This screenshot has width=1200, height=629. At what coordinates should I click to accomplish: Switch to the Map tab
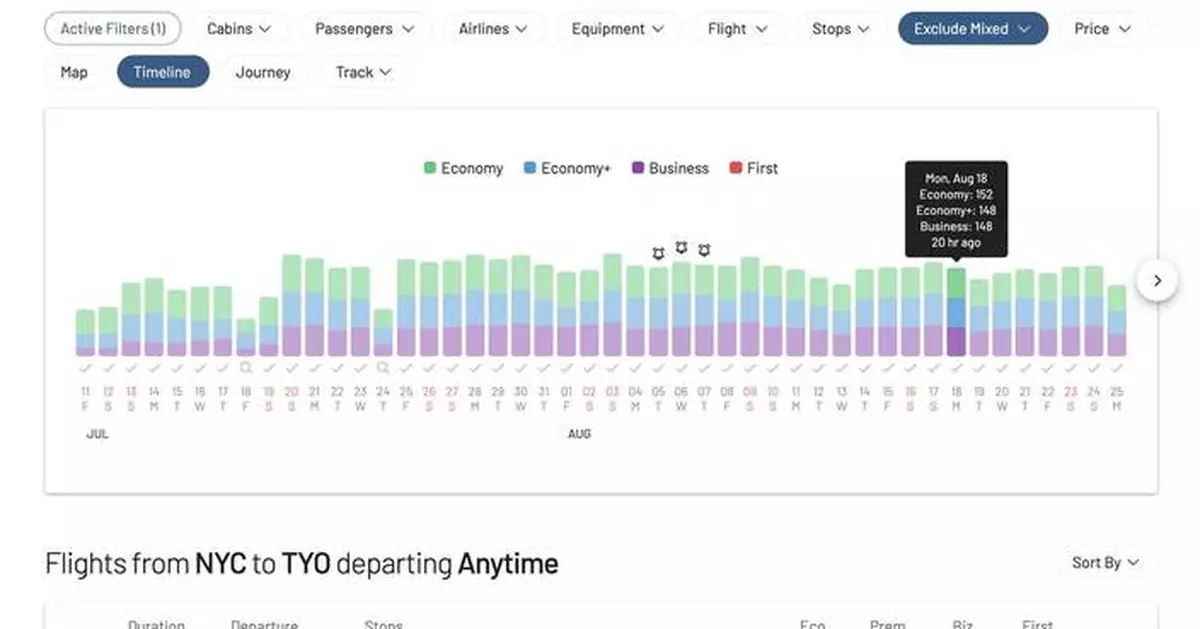73,71
